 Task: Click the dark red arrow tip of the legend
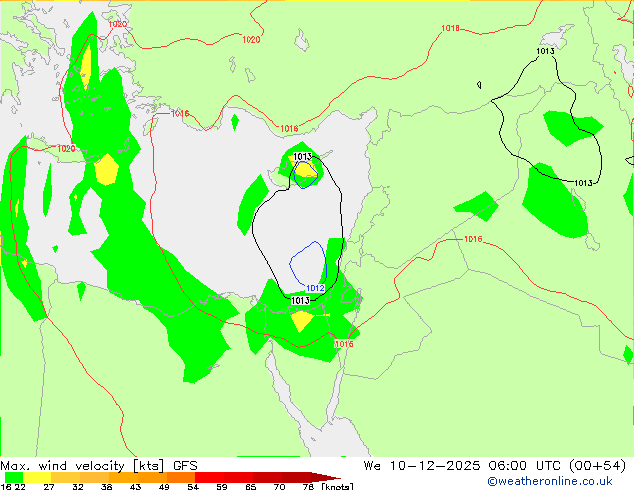click(326, 477)
